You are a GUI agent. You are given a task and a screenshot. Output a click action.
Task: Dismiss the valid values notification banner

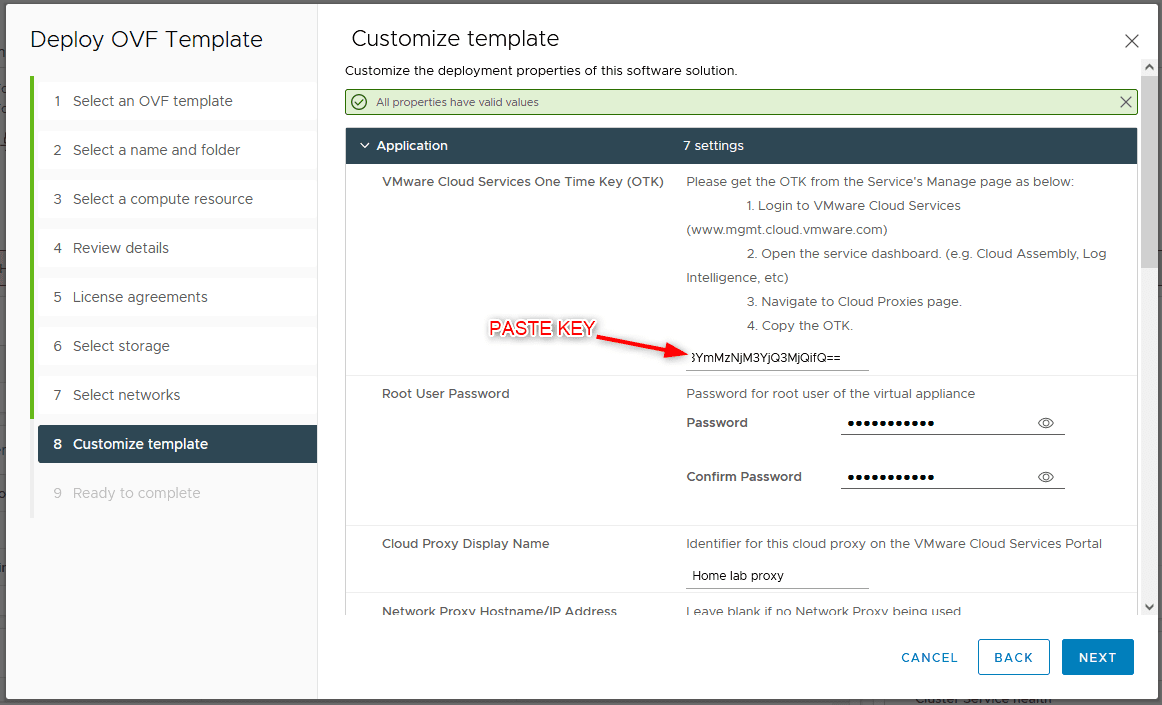click(1125, 102)
